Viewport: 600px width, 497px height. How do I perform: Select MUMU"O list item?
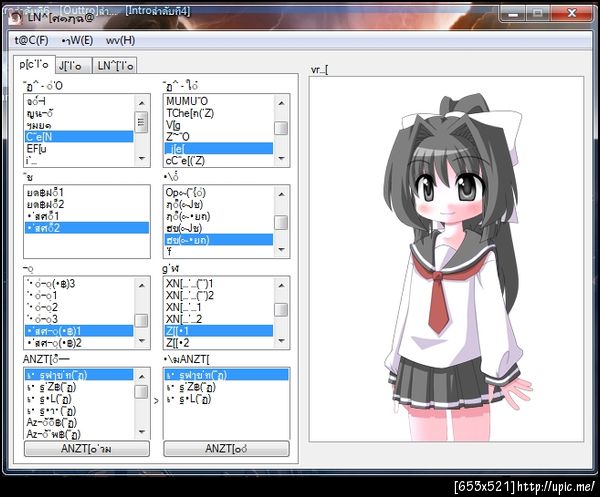pyautogui.click(x=219, y=101)
